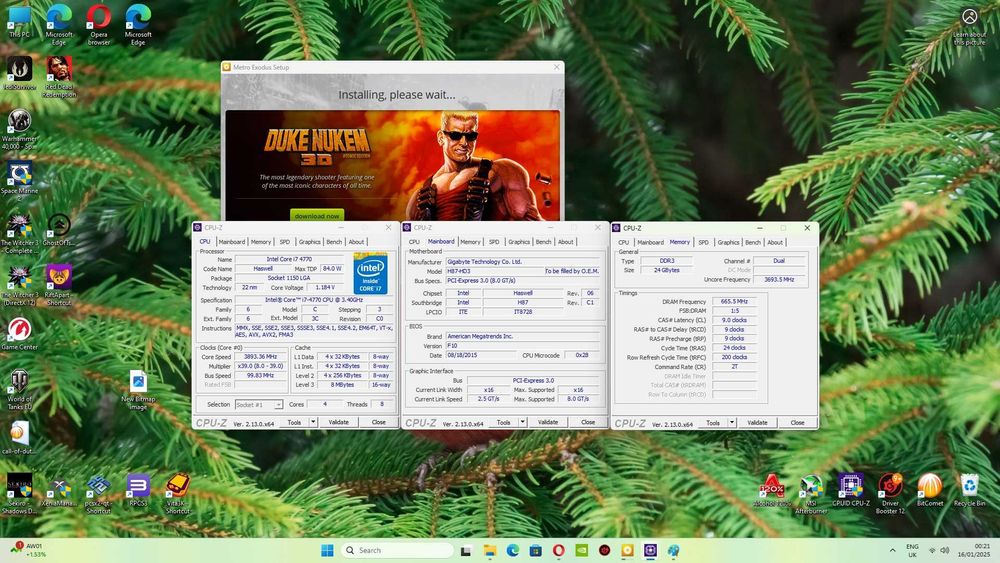
Task: Click the DRAM Frequency value 665.5 MHz
Action: pyautogui.click(x=734, y=302)
